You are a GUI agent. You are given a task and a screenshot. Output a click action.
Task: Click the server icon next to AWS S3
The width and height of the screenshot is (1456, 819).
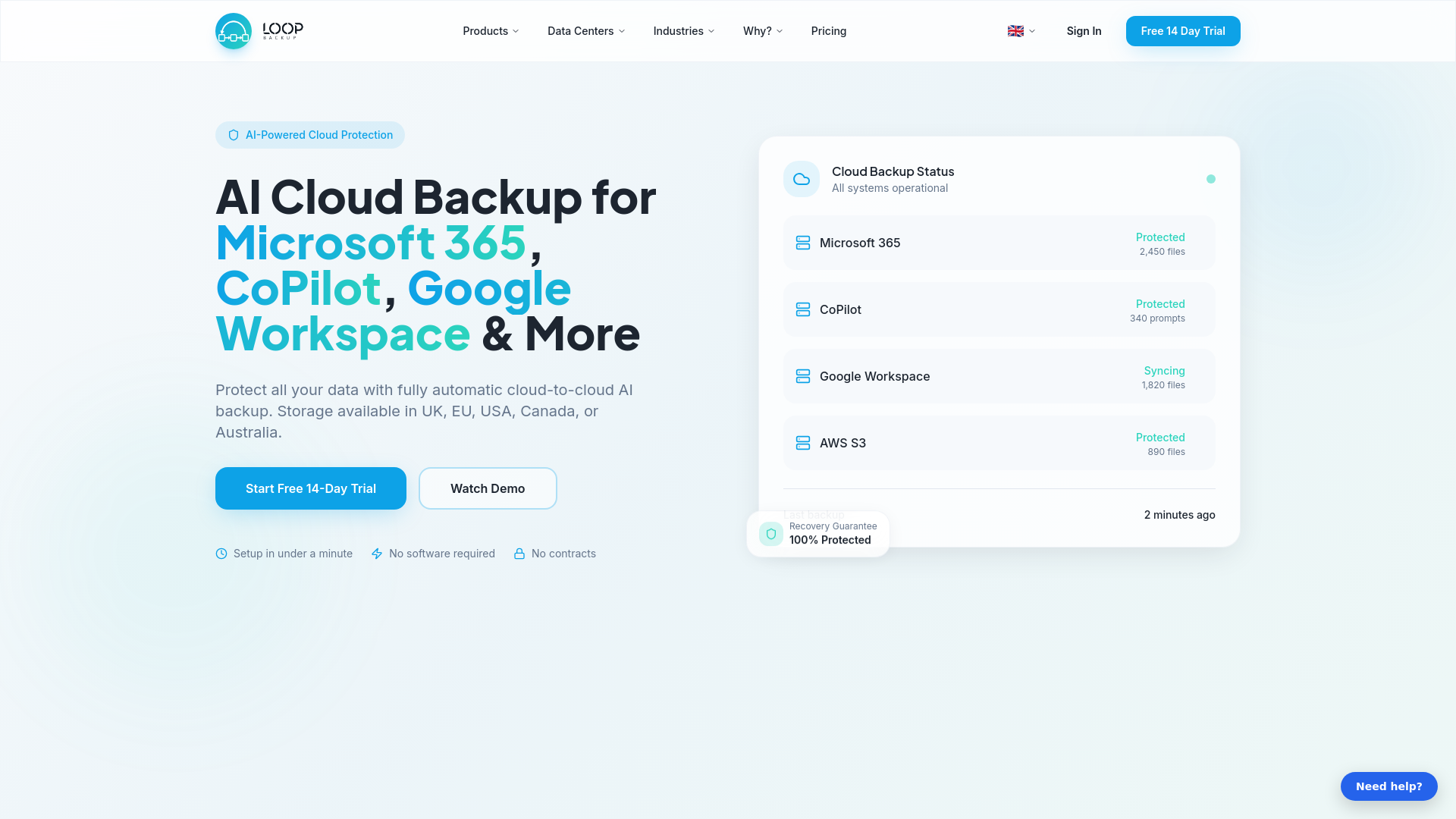pyautogui.click(x=803, y=443)
